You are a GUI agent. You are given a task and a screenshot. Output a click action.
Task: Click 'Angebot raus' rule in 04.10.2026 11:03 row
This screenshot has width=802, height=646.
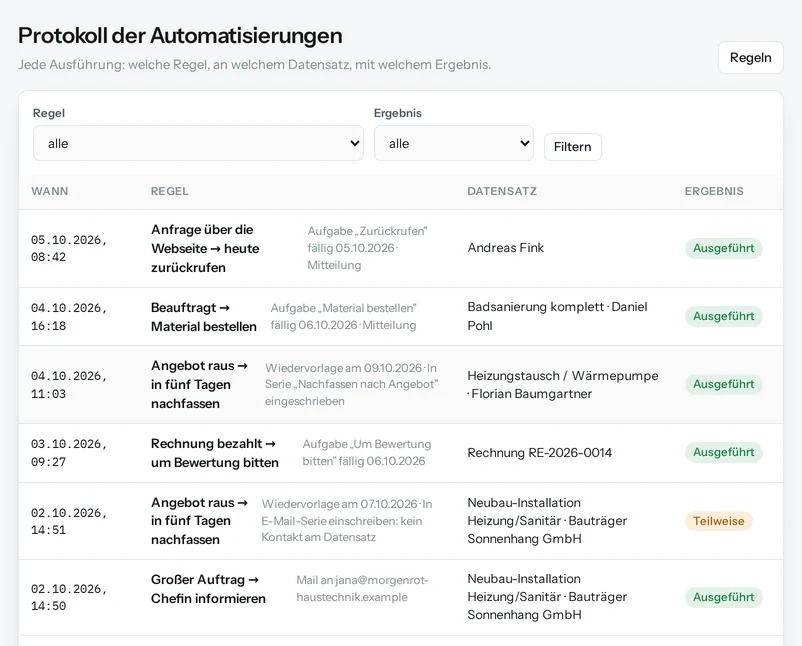point(199,385)
